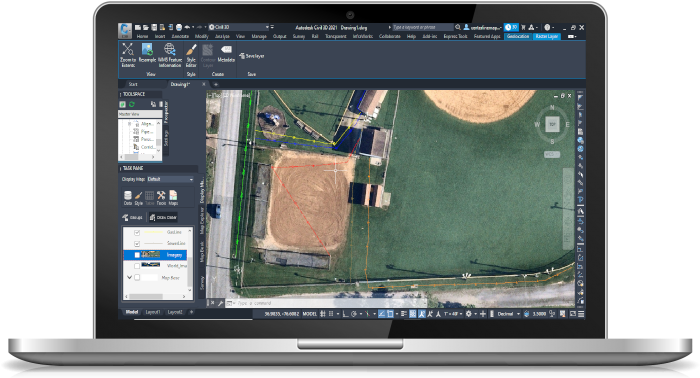Open the Modify ribbon tab
The width and height of the screenshot is (700, 378).
tap(202, 36)
